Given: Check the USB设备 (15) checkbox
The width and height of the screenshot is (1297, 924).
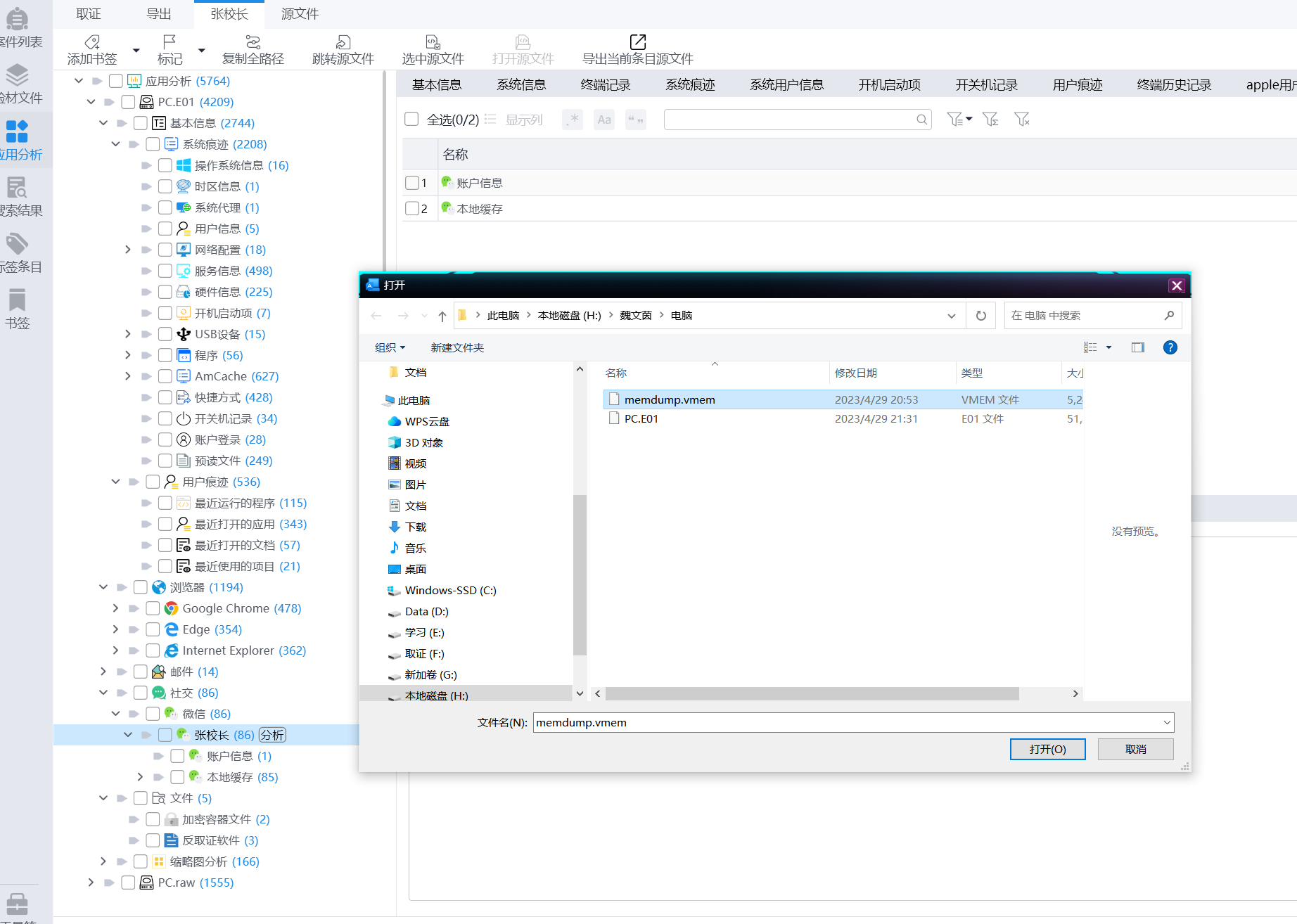Looking at the screenshot, I should point(165,334).
